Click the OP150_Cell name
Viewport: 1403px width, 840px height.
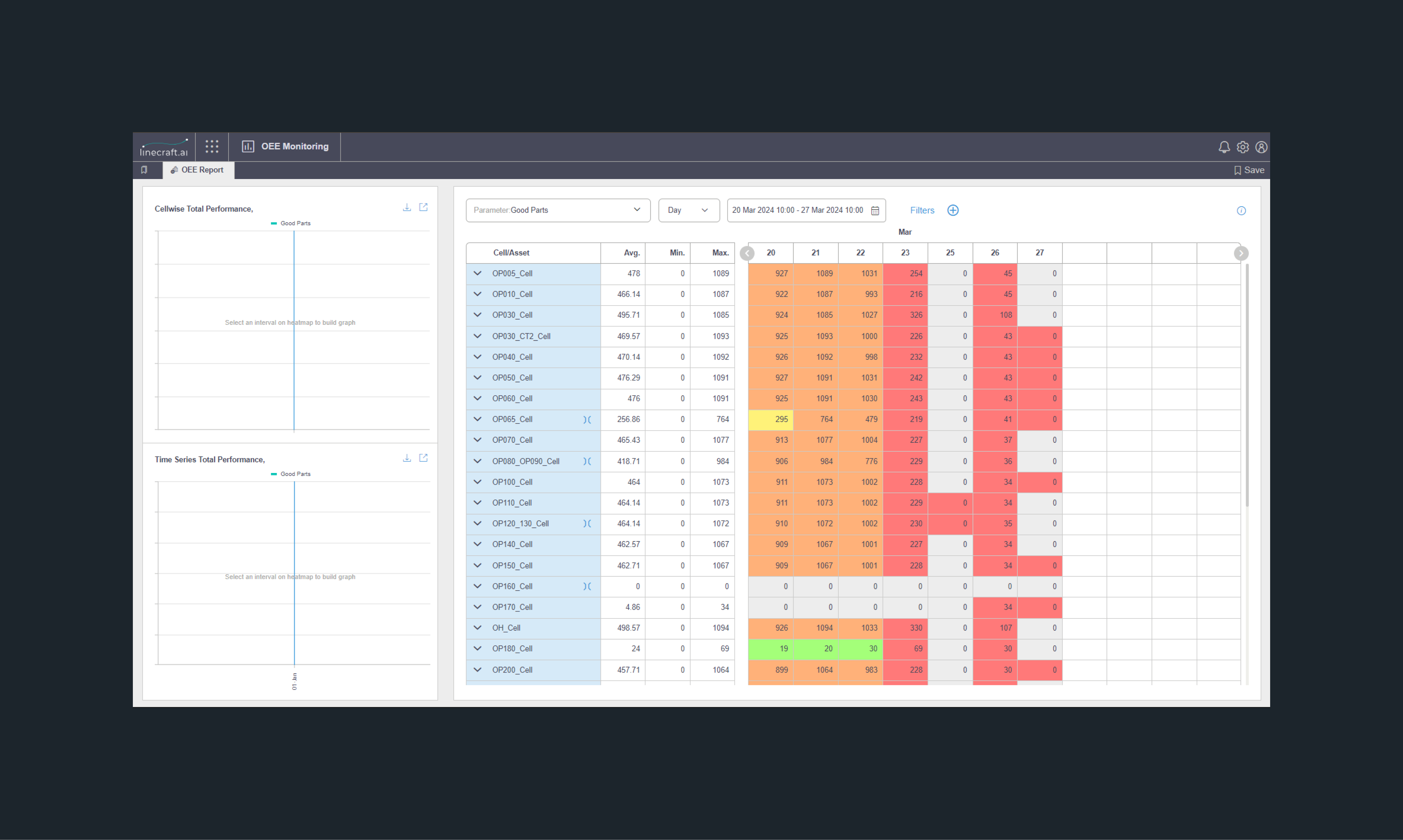click(512, 565)
